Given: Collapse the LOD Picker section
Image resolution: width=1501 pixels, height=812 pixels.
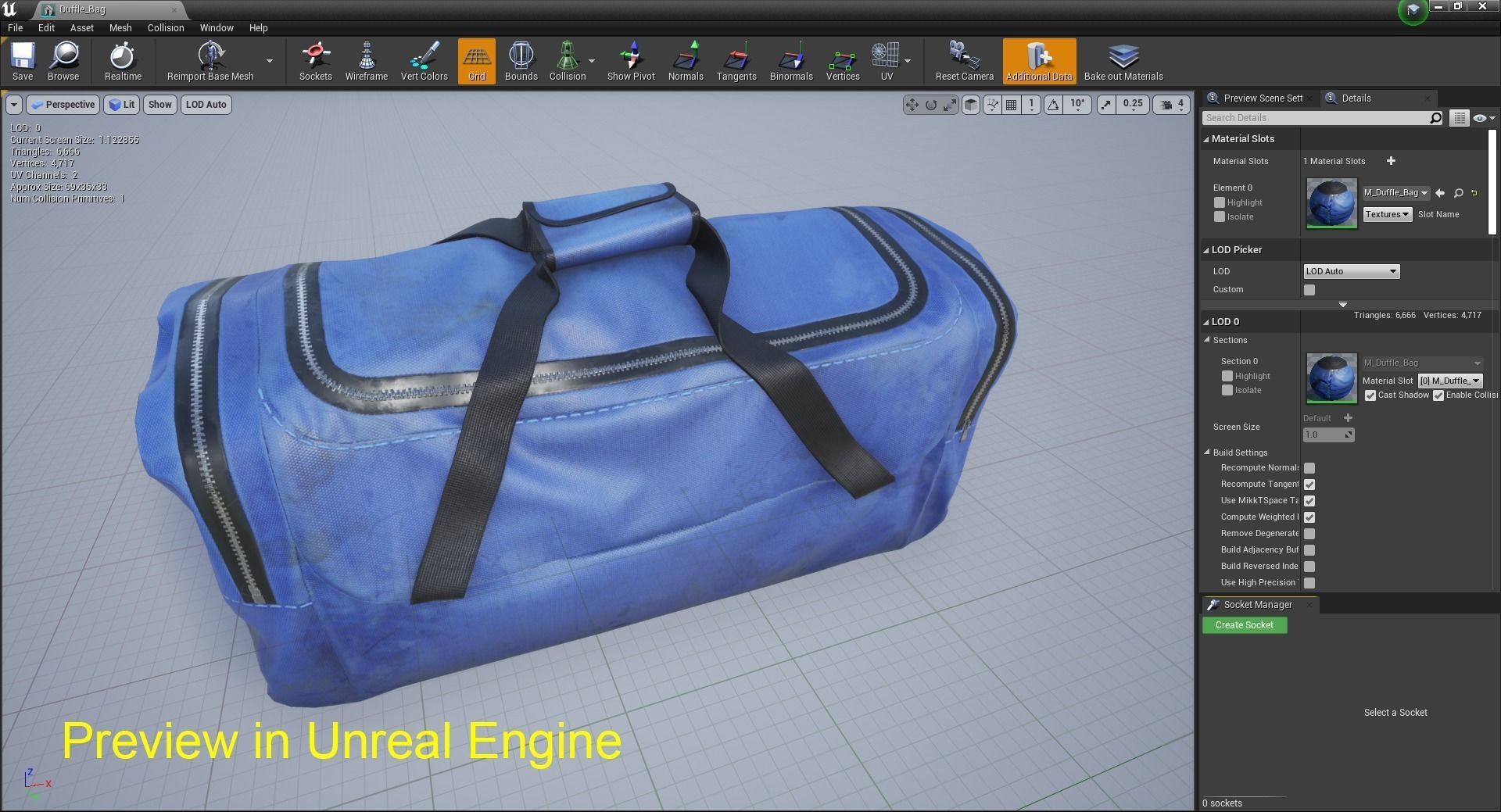Looking at the screenshot, I should point(1206,250).
